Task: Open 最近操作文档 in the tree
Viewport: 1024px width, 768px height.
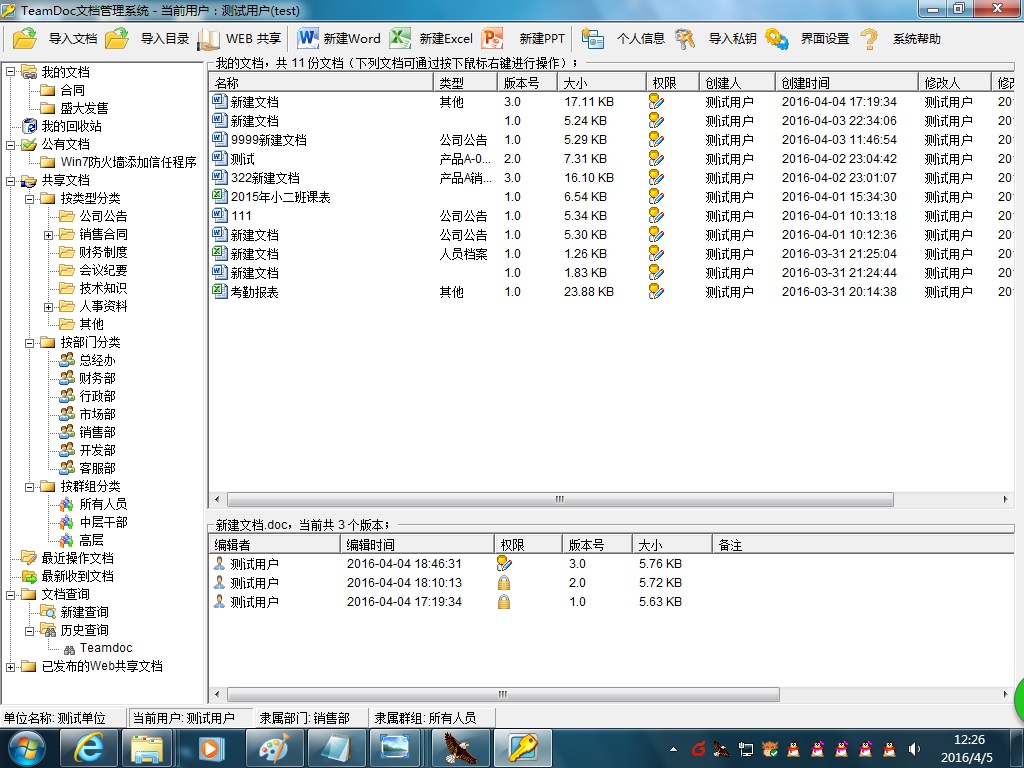Action: coord(78,558)
